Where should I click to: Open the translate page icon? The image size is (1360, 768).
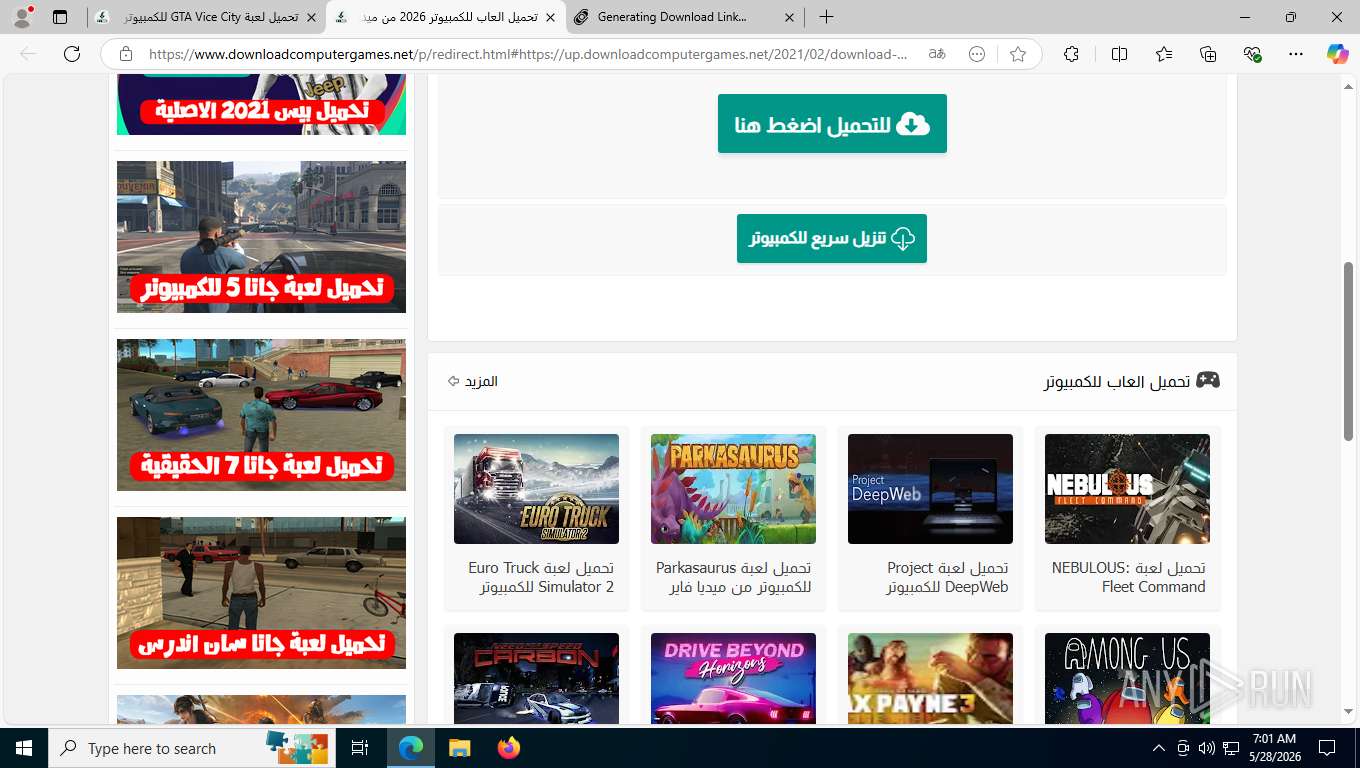tap(937, 54)
